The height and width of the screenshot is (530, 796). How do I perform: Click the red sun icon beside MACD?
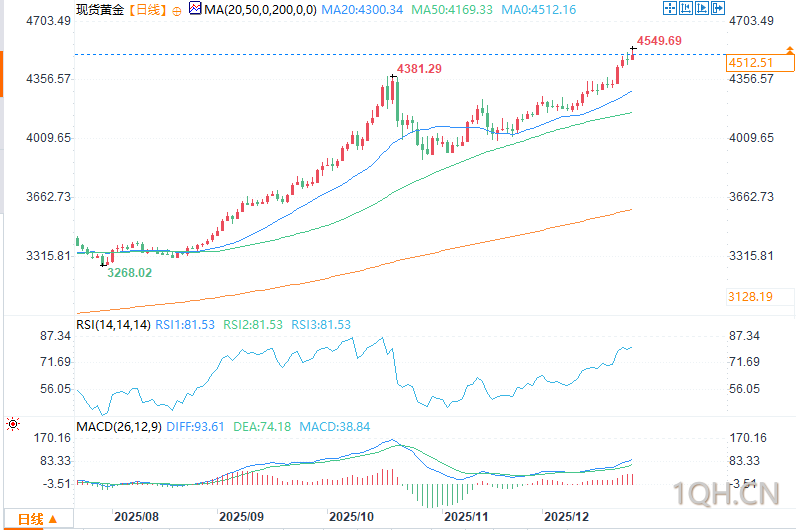(13, 424)
